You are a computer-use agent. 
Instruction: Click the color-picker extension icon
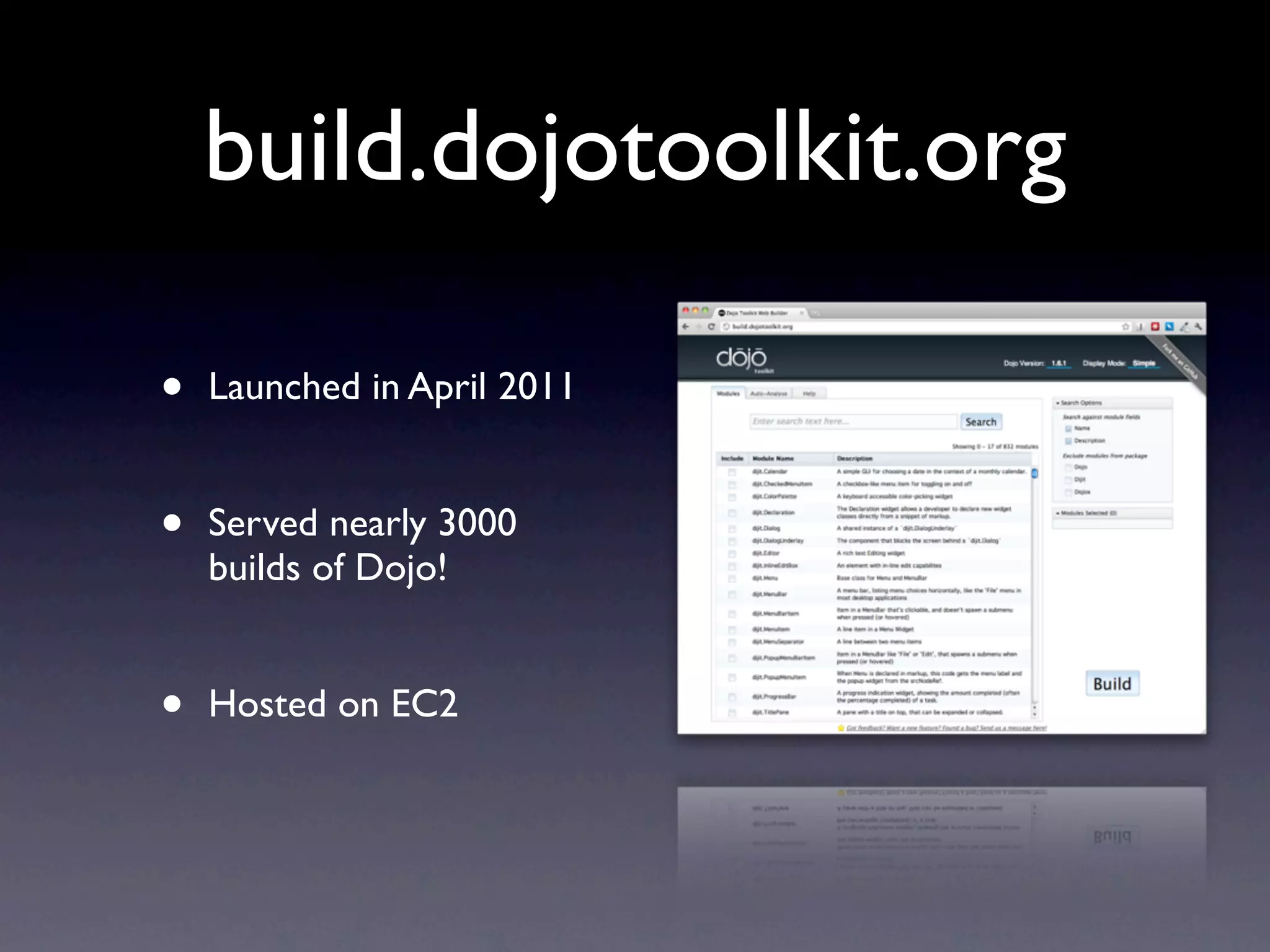pyautogui.click(x=1184, y=327)
